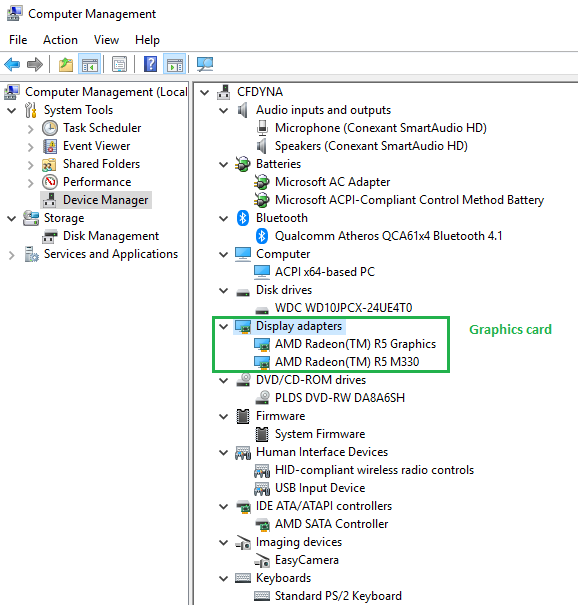Expand the Services and Applications node
The width and height of the screenshot is (578, 605).
coord(12,255)
